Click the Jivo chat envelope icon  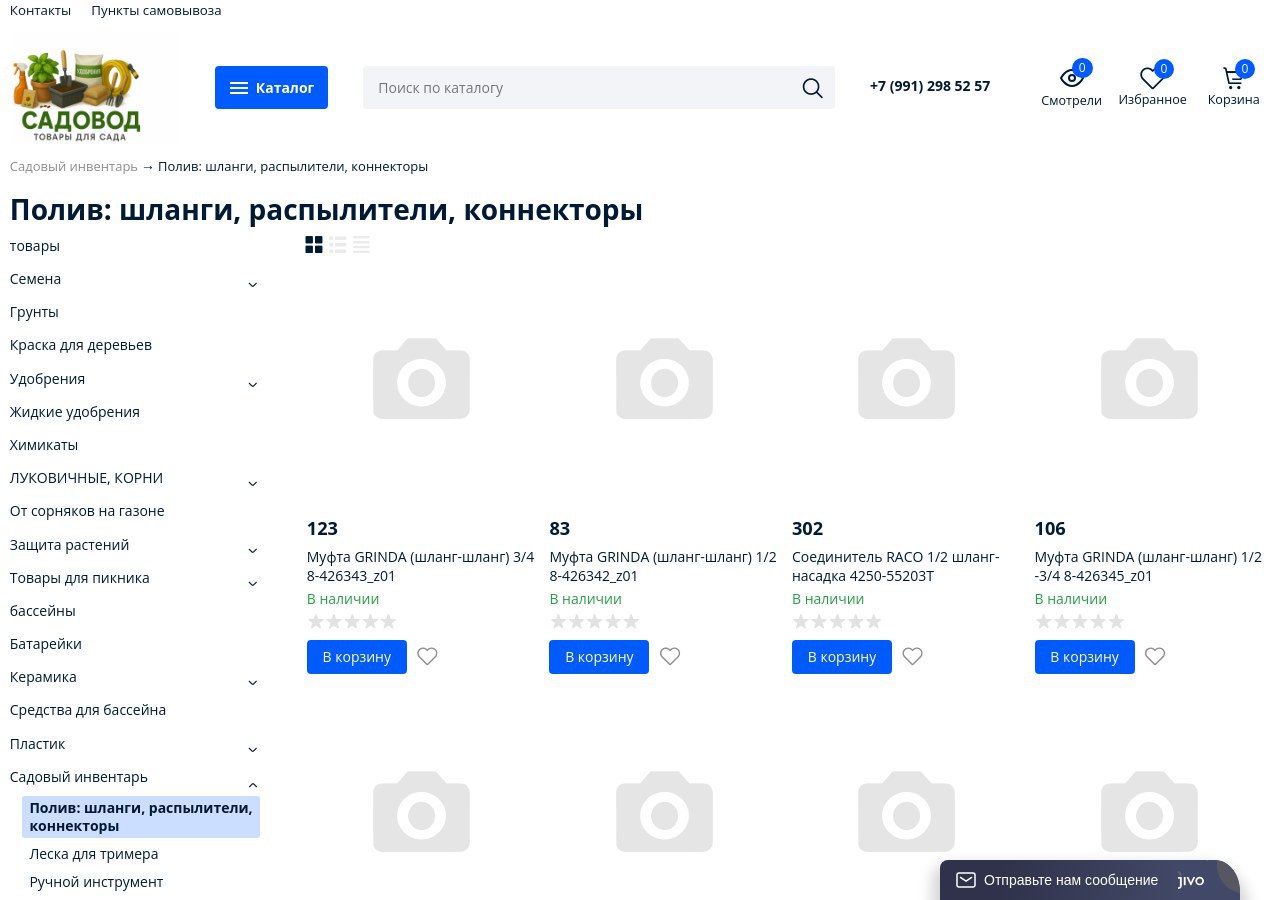(x=965, y=880)
